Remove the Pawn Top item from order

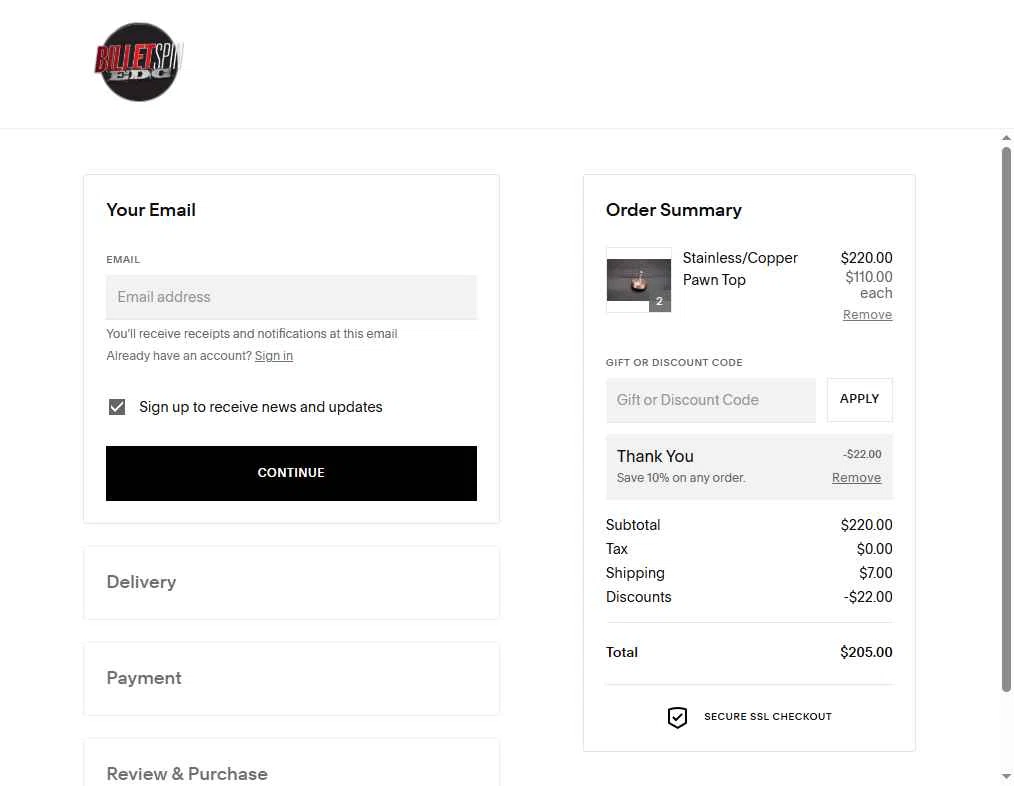tap(867, 314)
